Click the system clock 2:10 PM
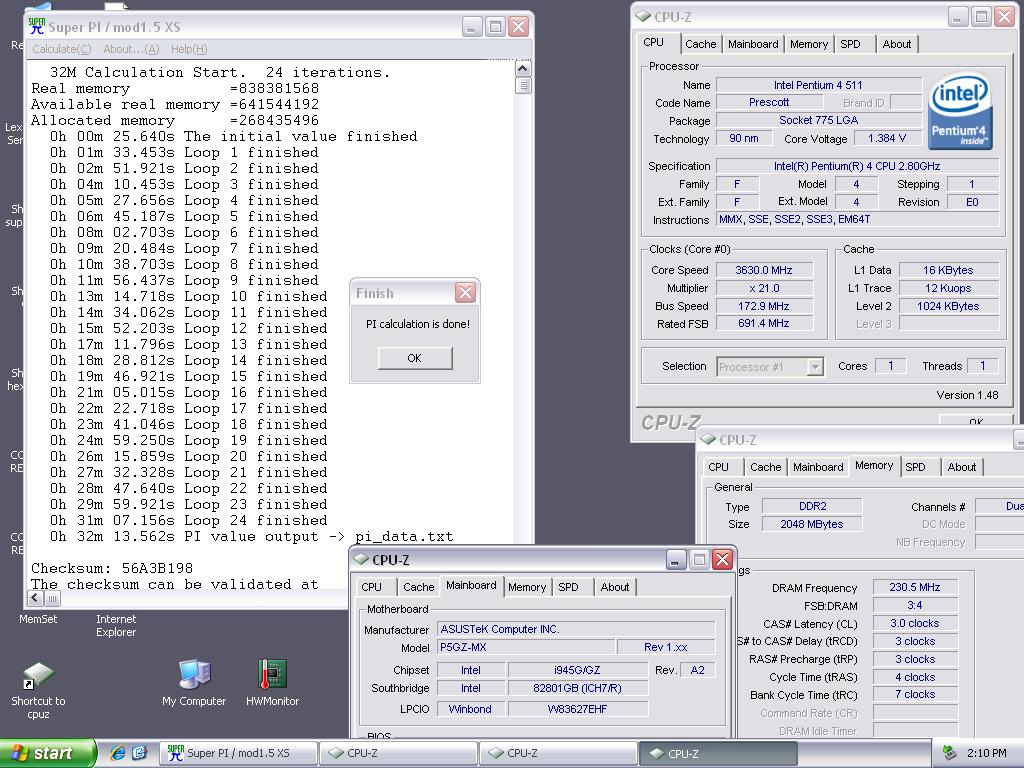Image resolution: width=1024 pixels, height=768 pixels. coord(986,753)
